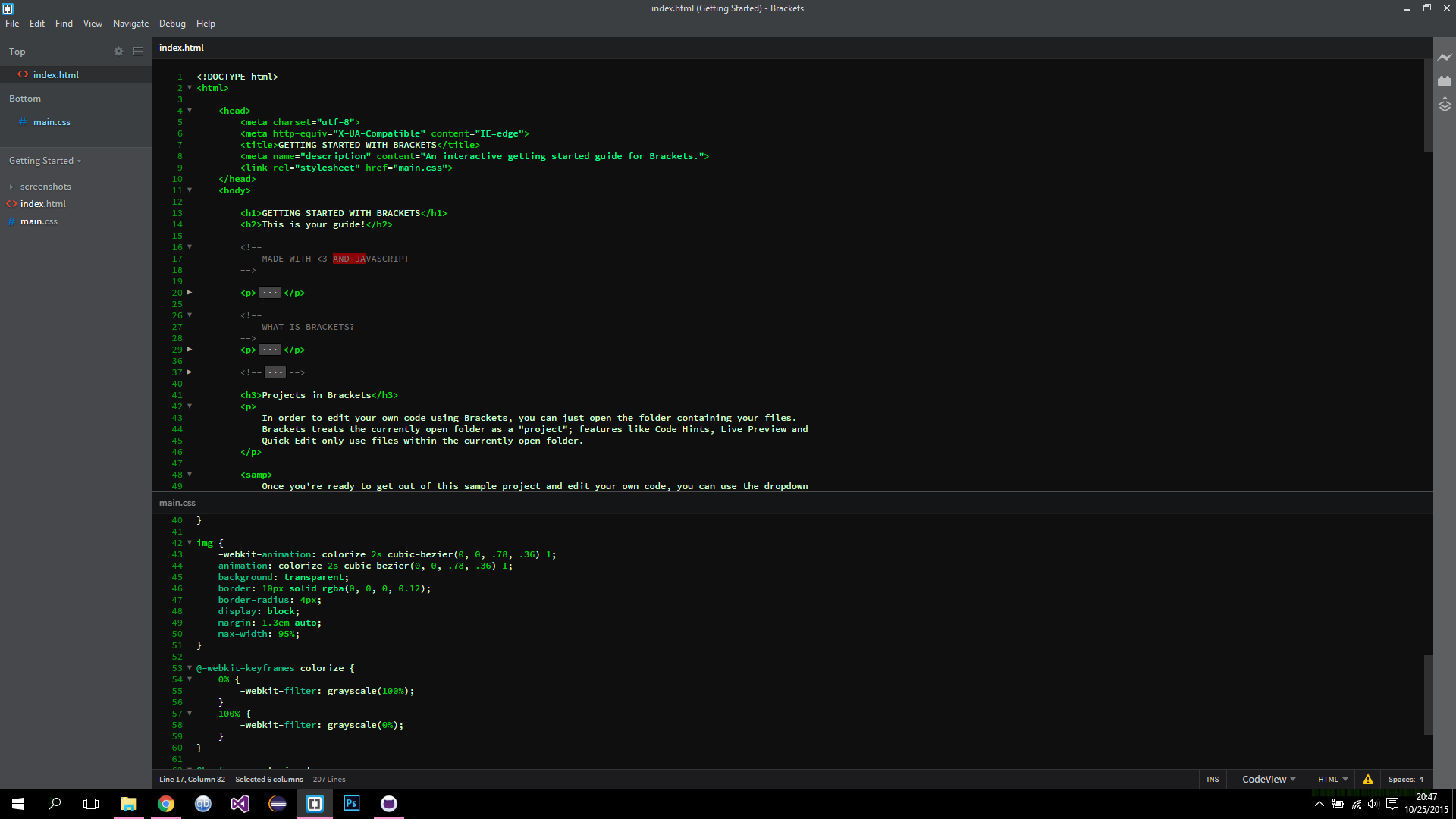Viewport: 1456px width, 819px height.
Task: Click the network wifi tray icon
Action: point(1356,804)
